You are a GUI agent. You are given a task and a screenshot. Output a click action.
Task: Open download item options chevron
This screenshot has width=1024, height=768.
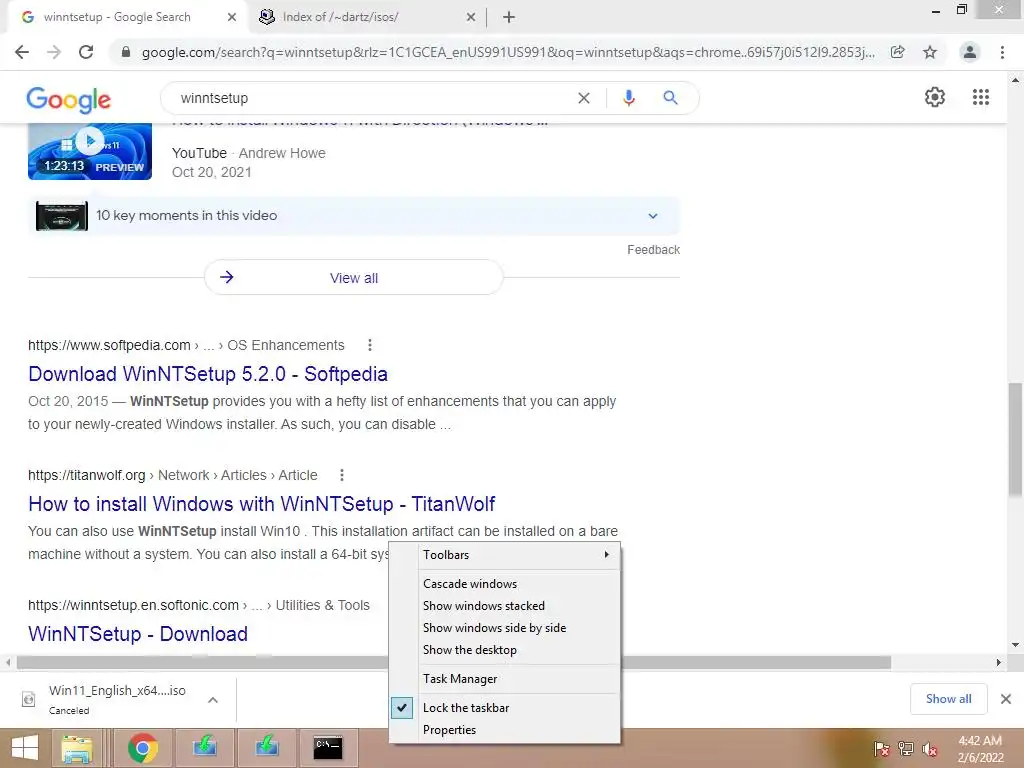coord(213,699)
